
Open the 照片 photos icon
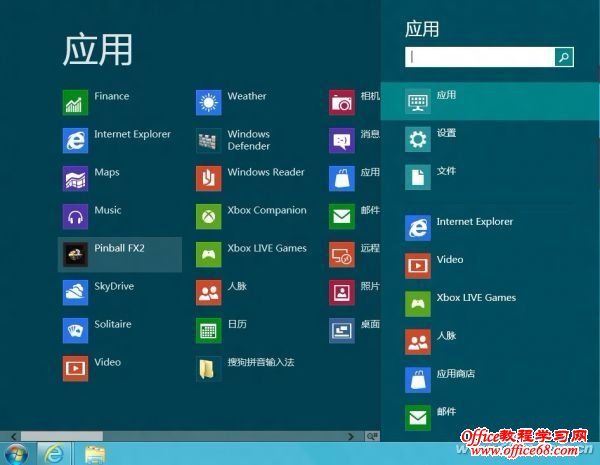(342, 292)
